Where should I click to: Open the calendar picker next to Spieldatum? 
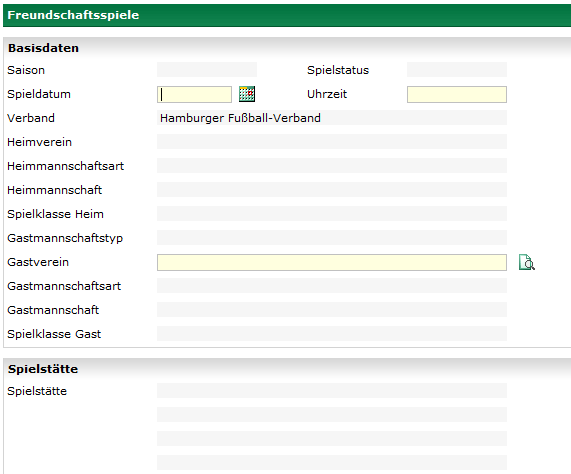point(247,94)
